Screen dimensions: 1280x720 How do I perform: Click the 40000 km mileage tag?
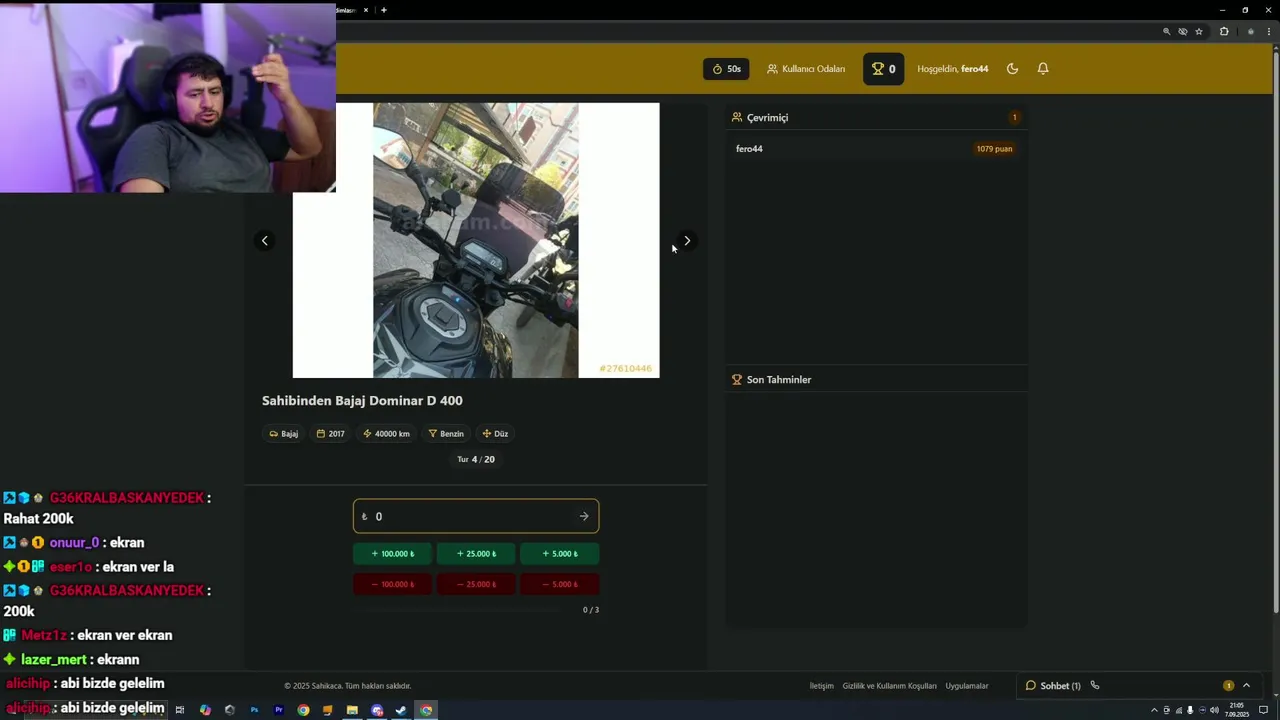(x=386, y=434)
